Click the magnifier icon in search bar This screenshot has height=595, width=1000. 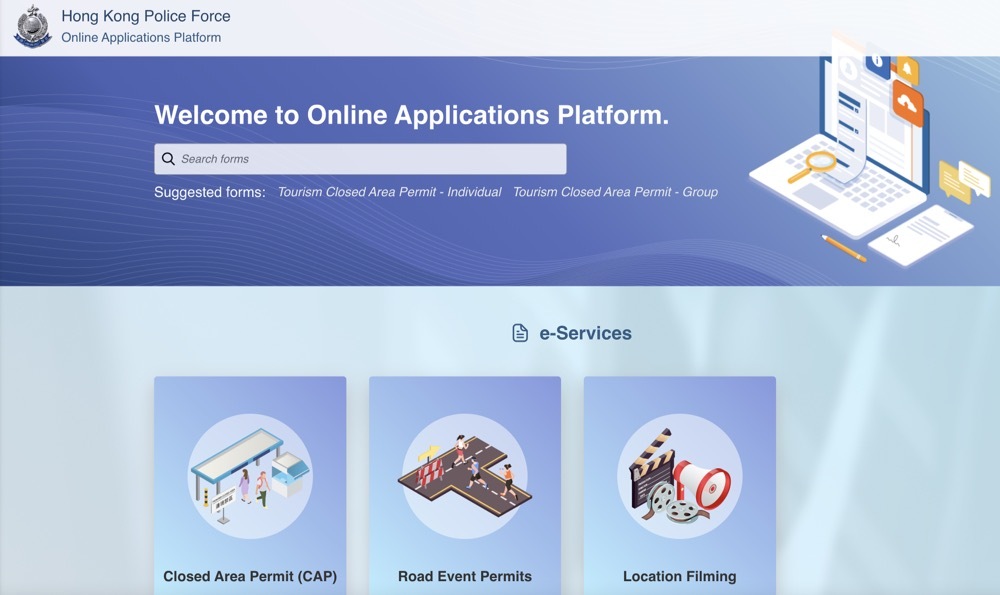(x=168, y=159)
